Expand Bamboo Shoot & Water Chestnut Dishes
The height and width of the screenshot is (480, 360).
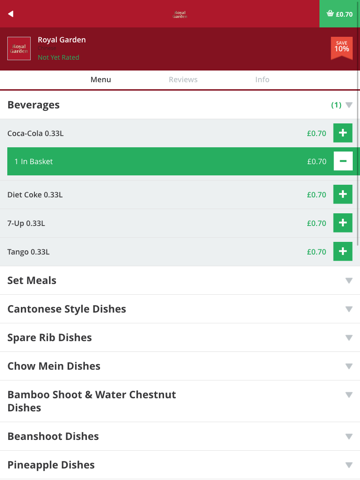[x=180, y=401]
